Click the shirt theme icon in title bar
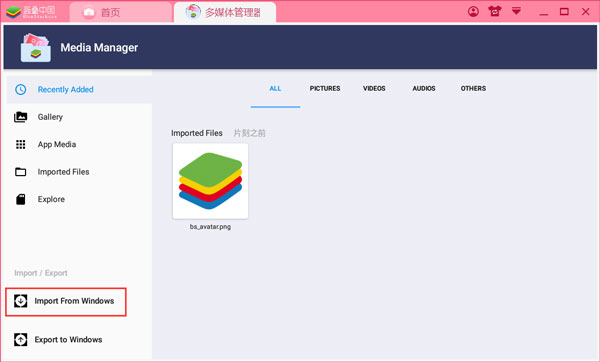The width and height of the screenshot is (600, 362). (x=495, y=11)
